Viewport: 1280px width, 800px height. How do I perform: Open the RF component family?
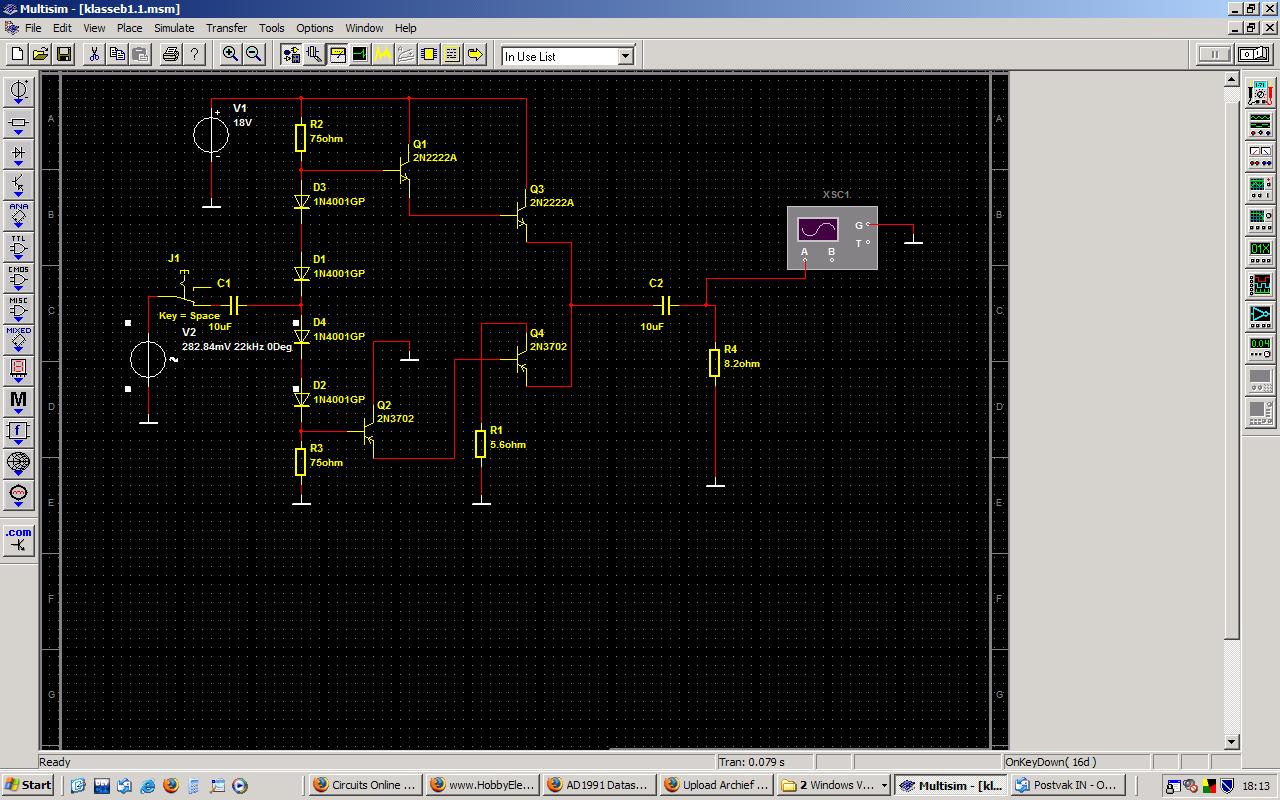[19, 464]
